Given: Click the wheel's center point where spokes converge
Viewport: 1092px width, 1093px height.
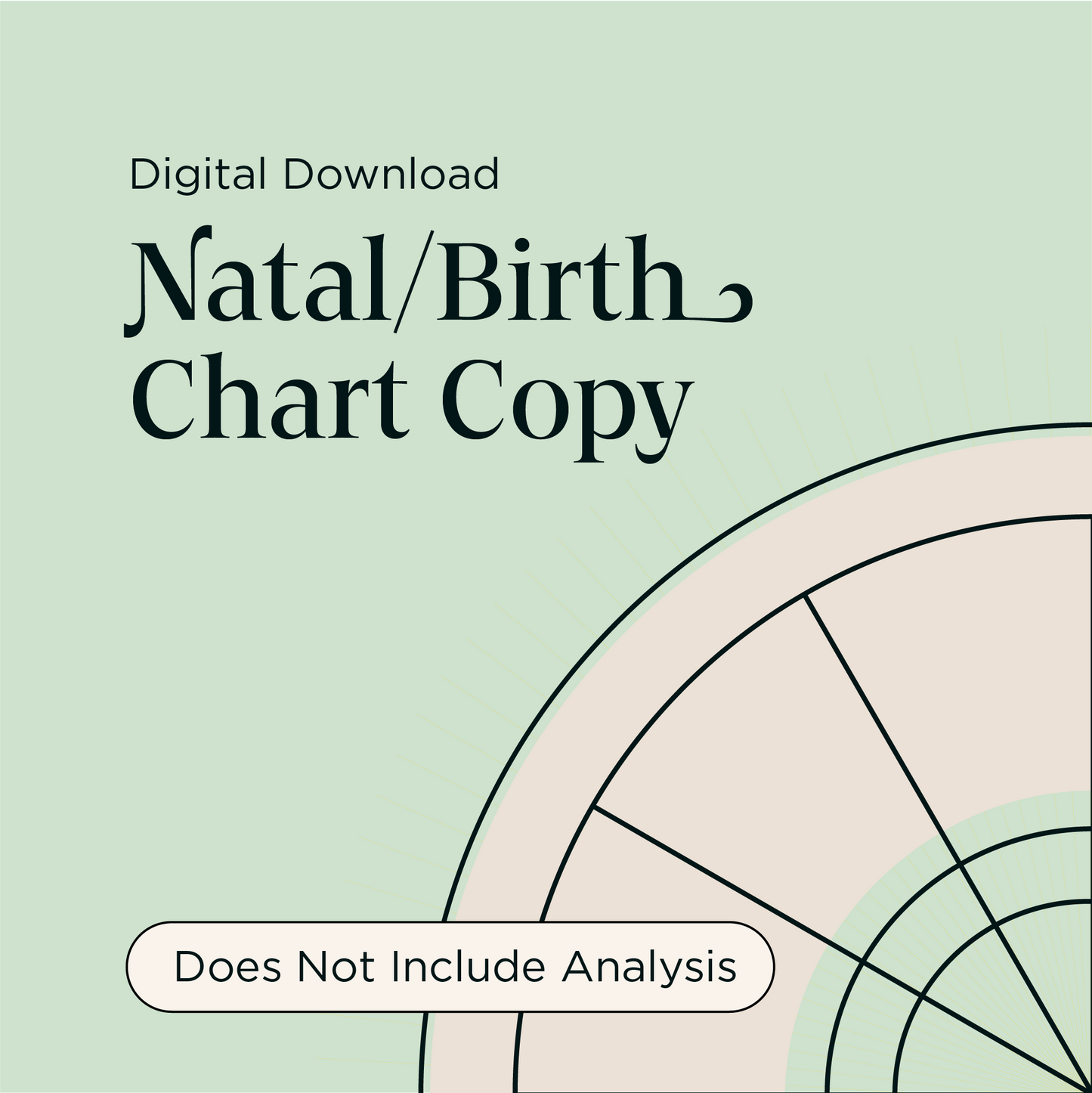Looking at the screenshot, I should (x=1085, y=1087).
